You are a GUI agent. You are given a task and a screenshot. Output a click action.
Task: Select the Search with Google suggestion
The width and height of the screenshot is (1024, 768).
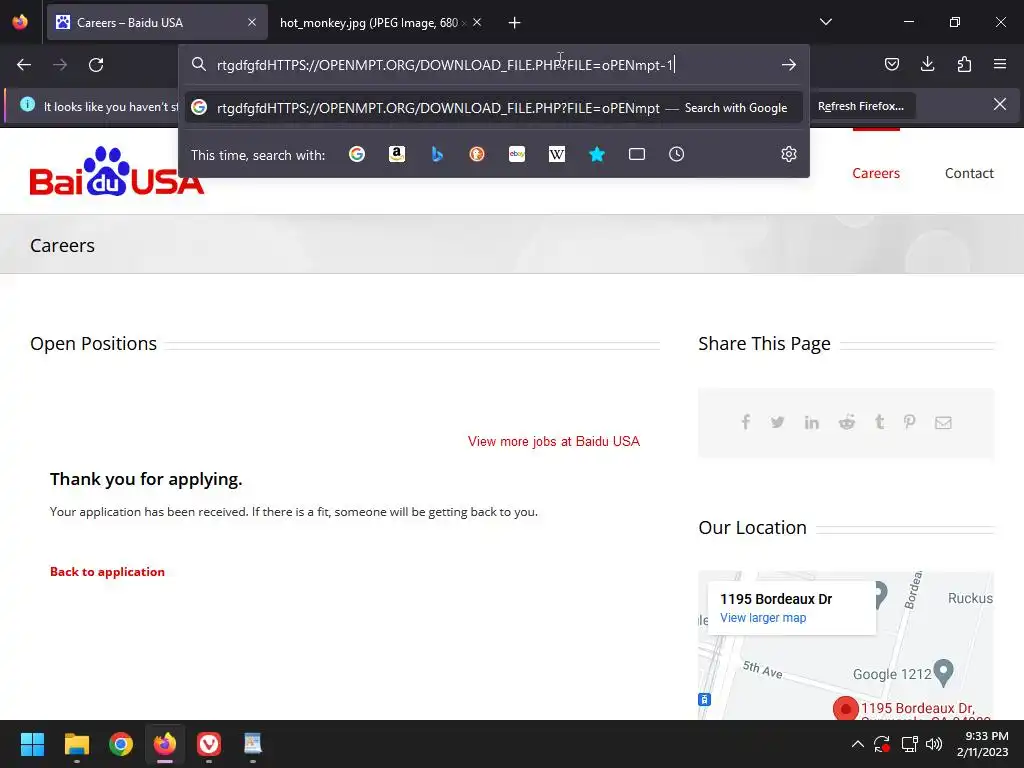coord(493,108)
